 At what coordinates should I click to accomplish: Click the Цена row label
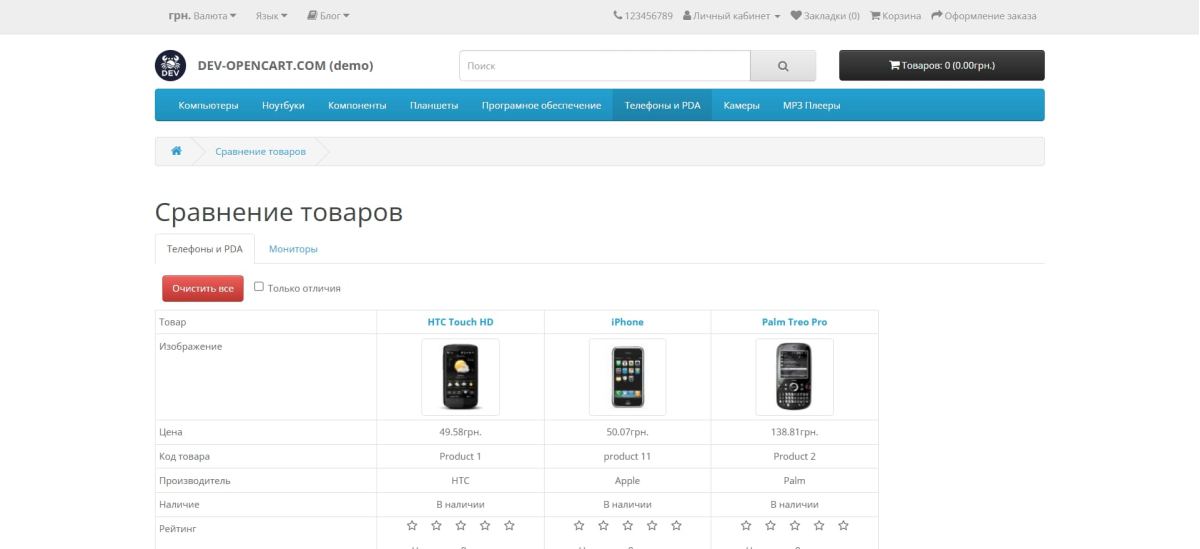pos(170,433)
